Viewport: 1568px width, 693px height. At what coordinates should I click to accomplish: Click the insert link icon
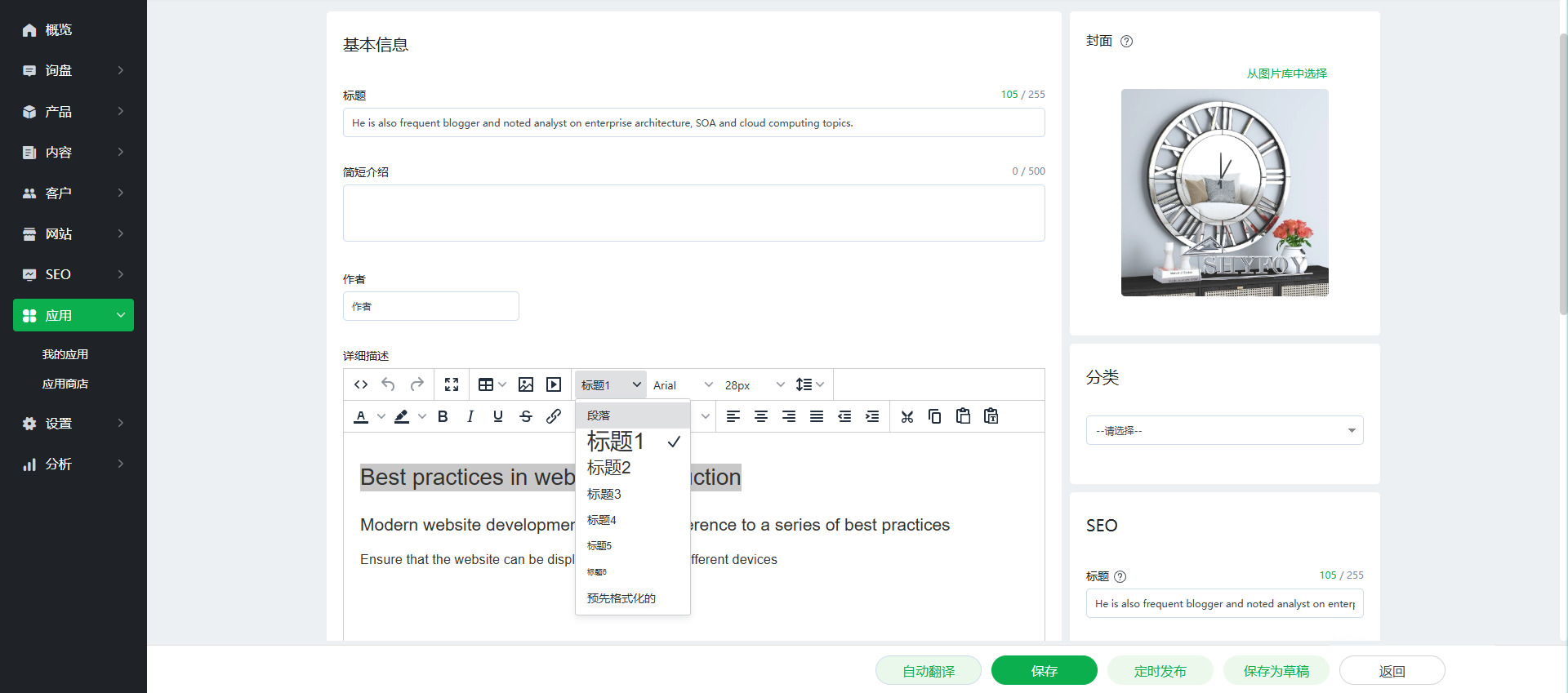pos(554,416)
